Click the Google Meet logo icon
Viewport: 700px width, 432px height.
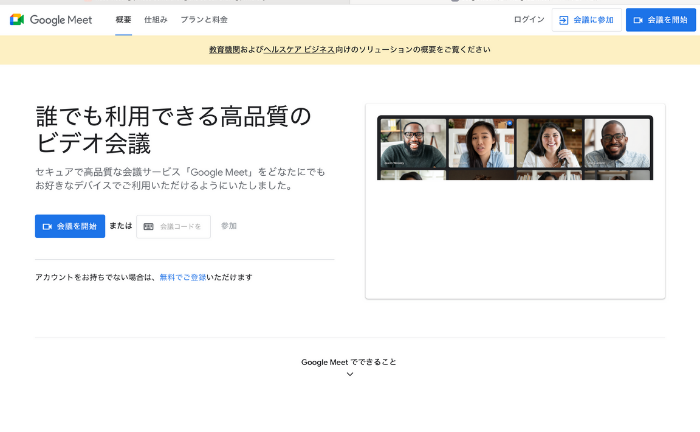(x=17, y=20)
